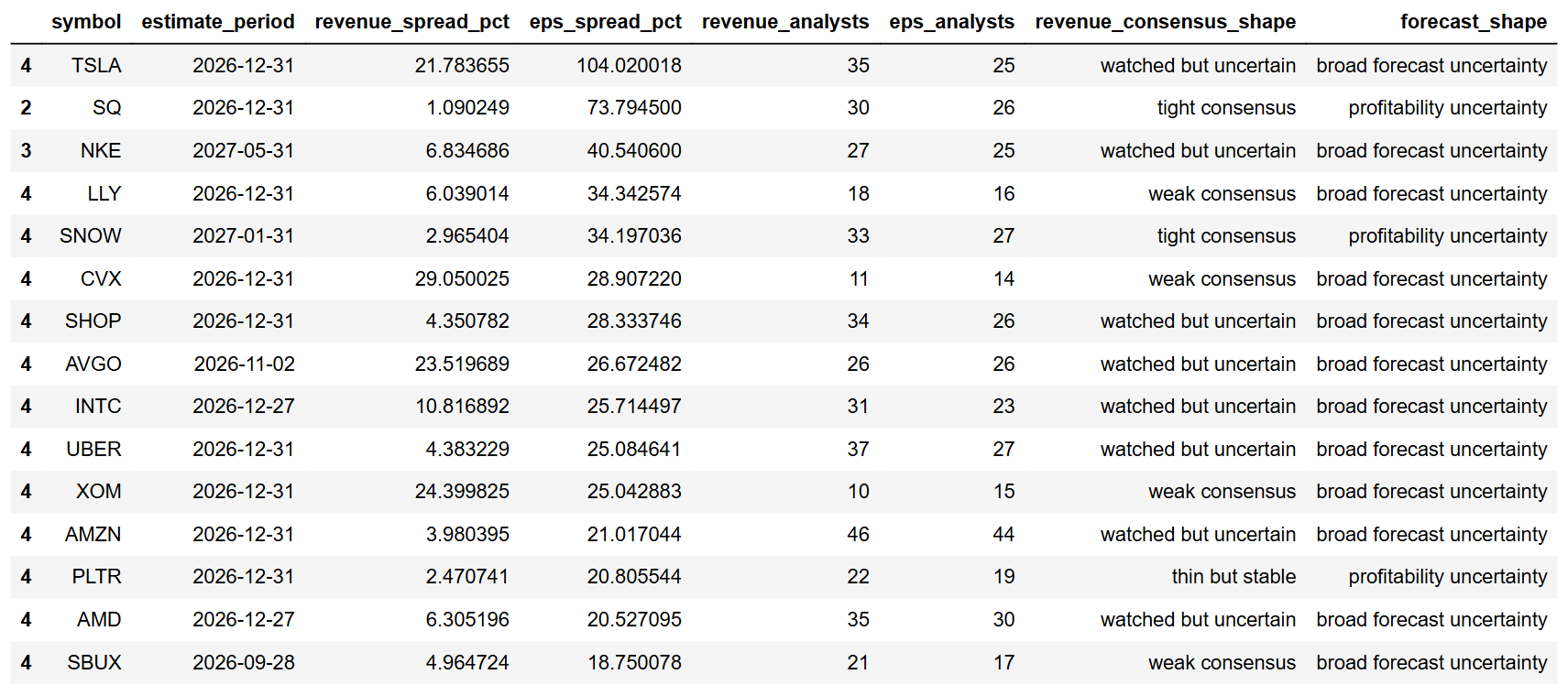This screenshot has height=696, width=1568.
Task: Click the EPS spread value 34.197036
Action: pos(634,236)
